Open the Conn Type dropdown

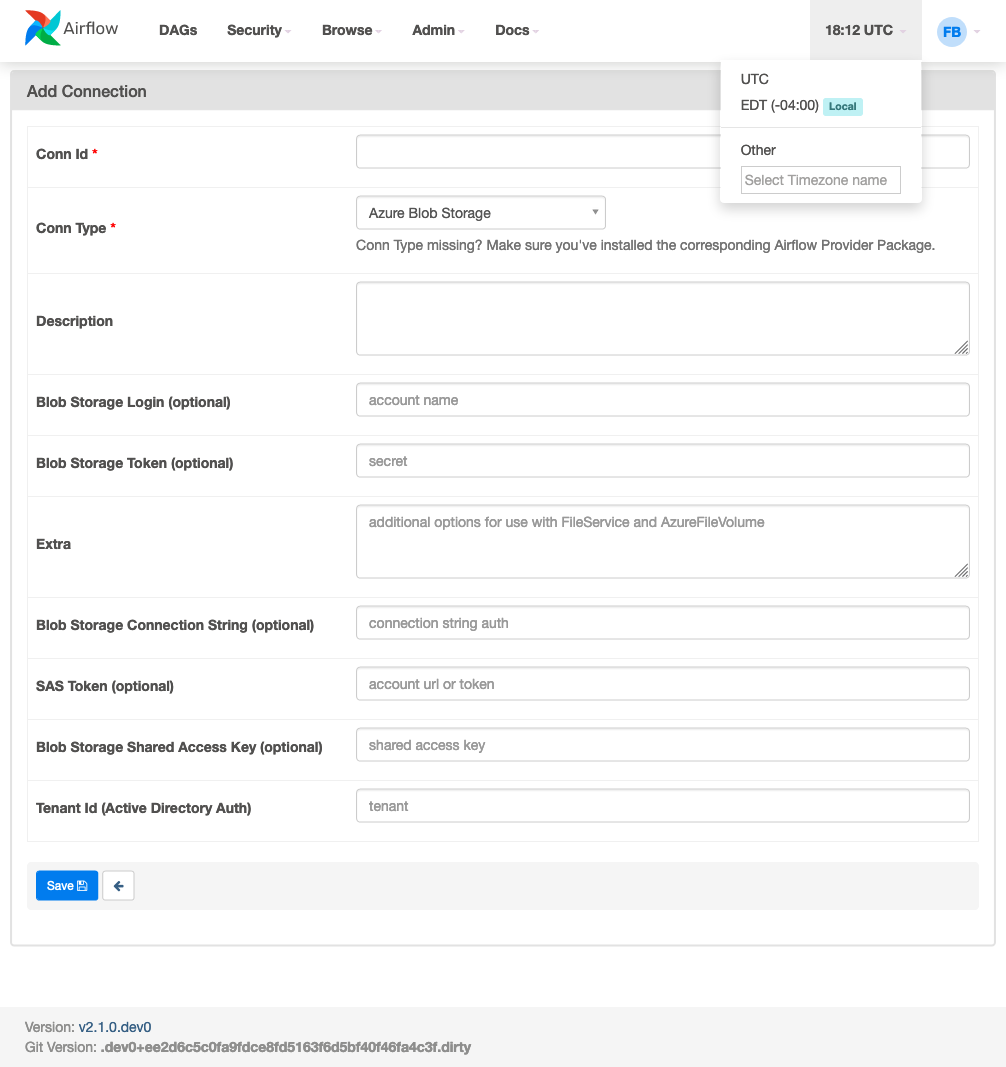481,213
